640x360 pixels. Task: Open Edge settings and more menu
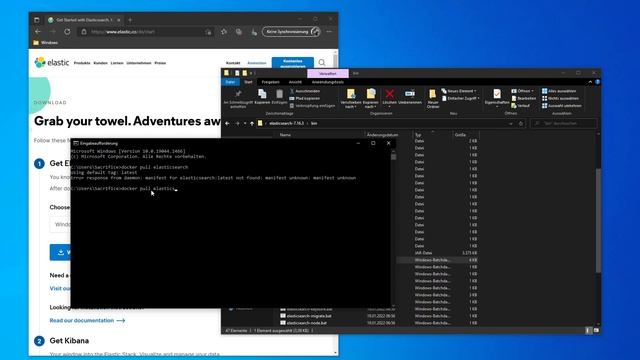pos(329,32)
